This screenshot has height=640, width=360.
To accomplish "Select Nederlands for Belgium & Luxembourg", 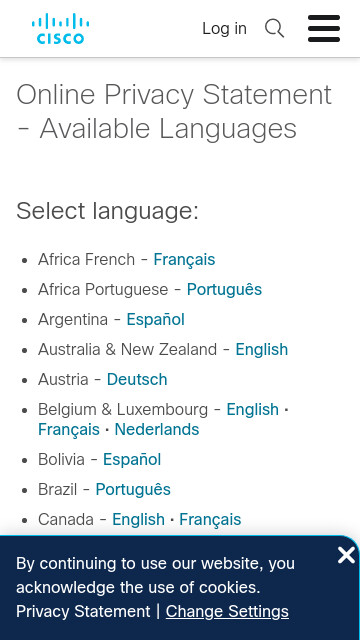I will point(157,429).
